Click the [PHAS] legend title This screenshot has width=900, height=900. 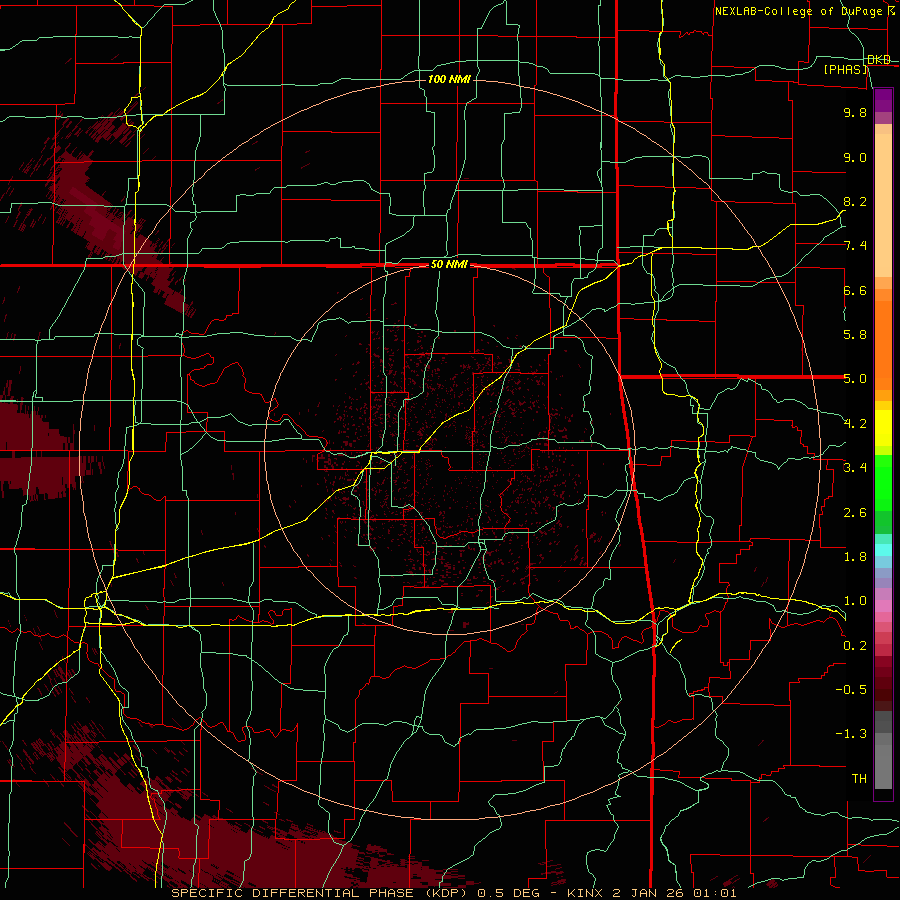coord(845,69)
